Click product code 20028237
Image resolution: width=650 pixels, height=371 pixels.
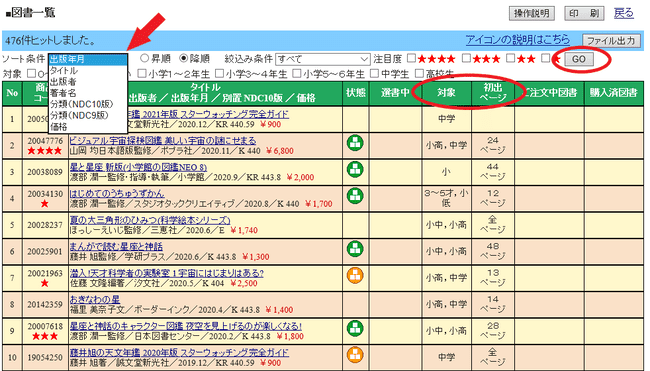tap(45, 225)
